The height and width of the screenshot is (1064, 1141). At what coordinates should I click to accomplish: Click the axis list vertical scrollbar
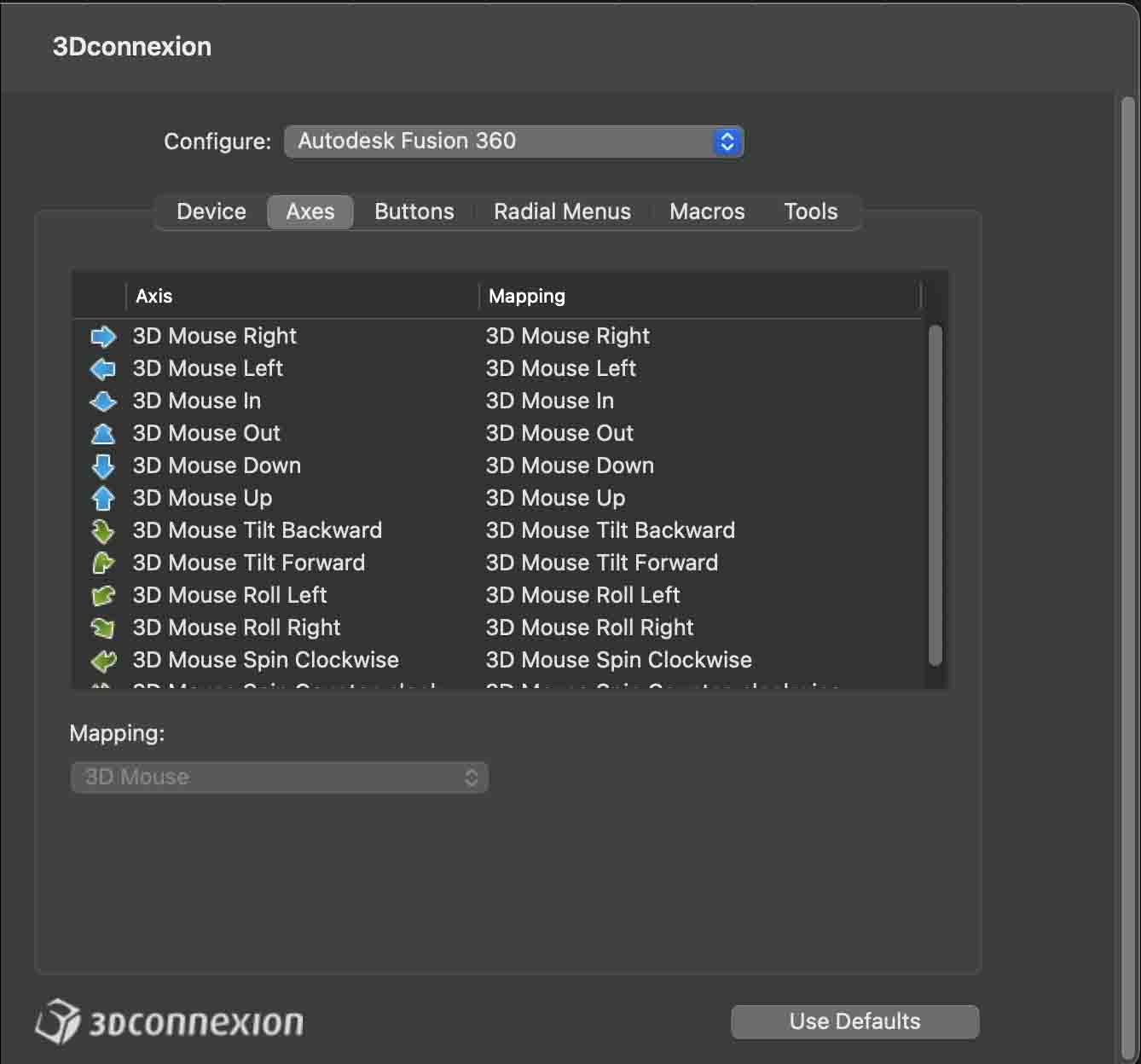[935, 494]
